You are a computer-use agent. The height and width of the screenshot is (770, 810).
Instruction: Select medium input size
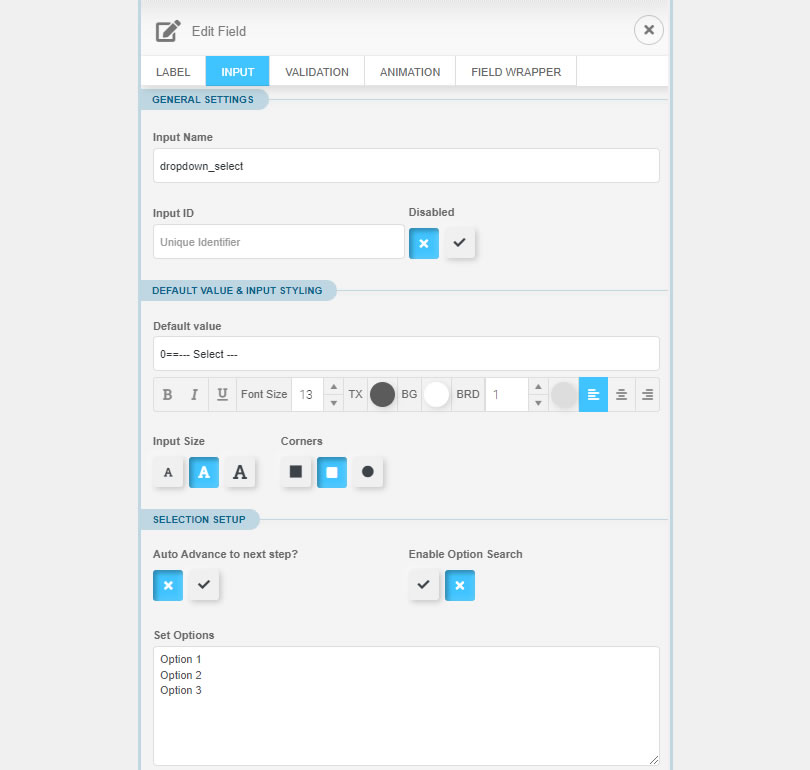coord(204,472)
